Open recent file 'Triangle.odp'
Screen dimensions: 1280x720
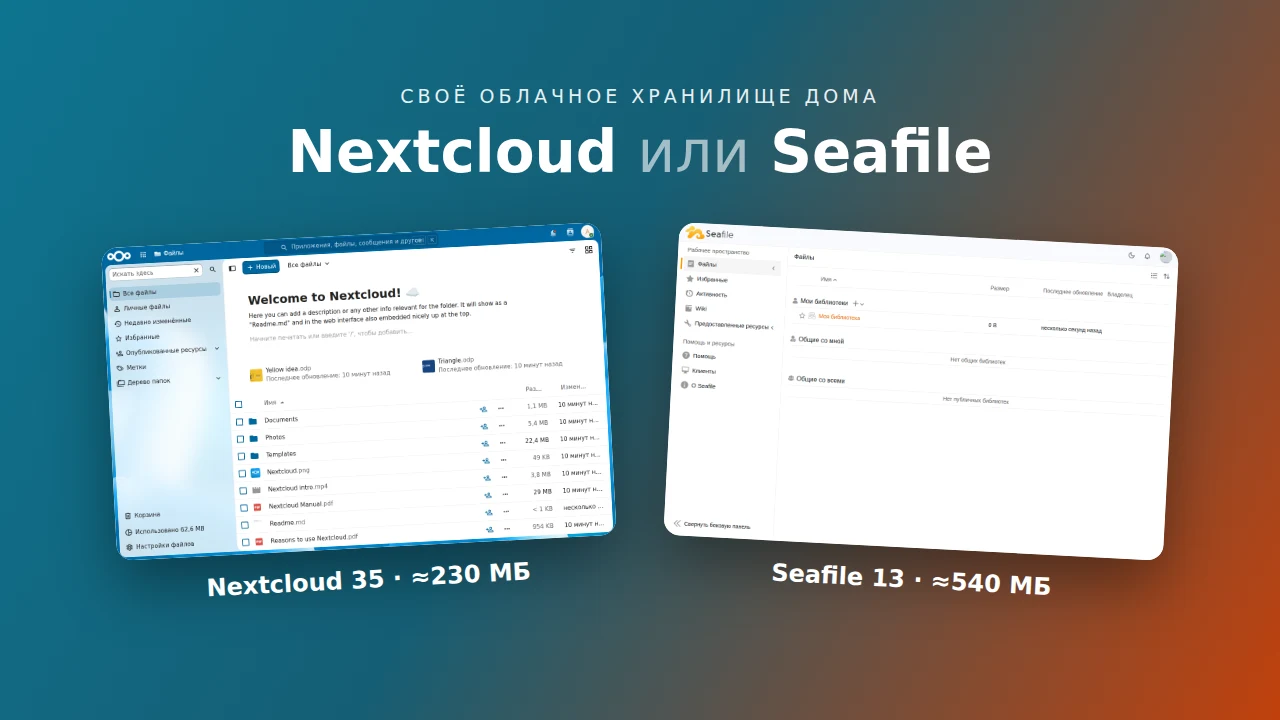[492, 364]
